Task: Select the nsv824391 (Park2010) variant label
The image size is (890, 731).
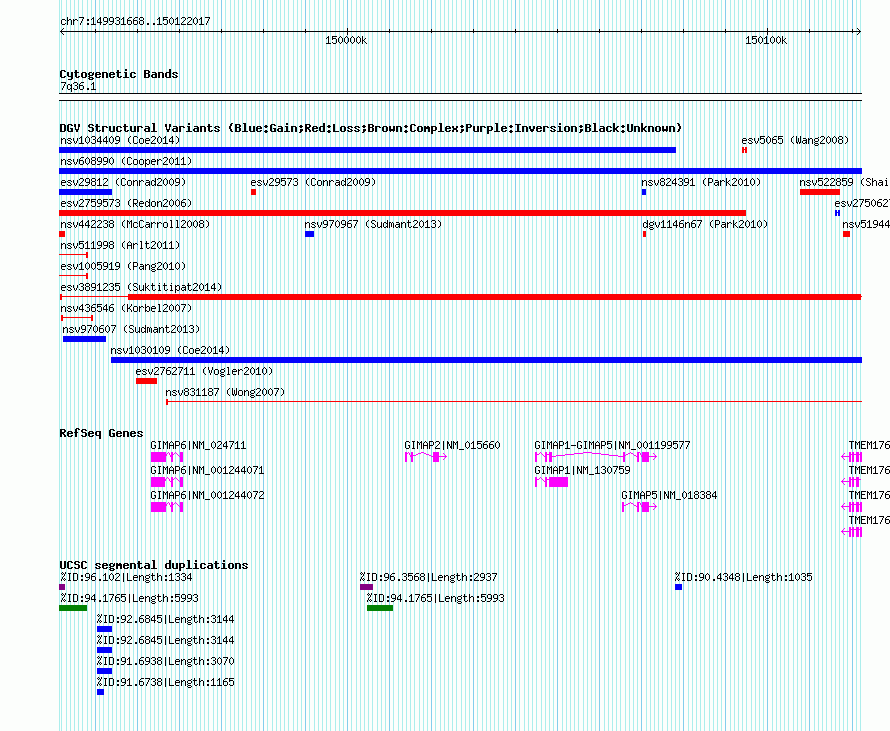Action: point(701,183)
